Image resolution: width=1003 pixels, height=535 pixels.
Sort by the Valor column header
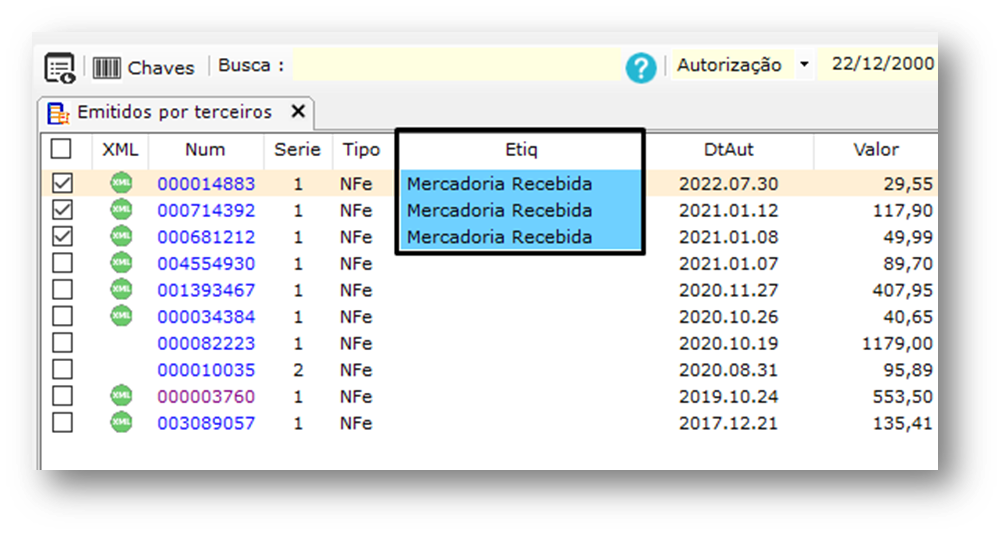click(876, 150)
